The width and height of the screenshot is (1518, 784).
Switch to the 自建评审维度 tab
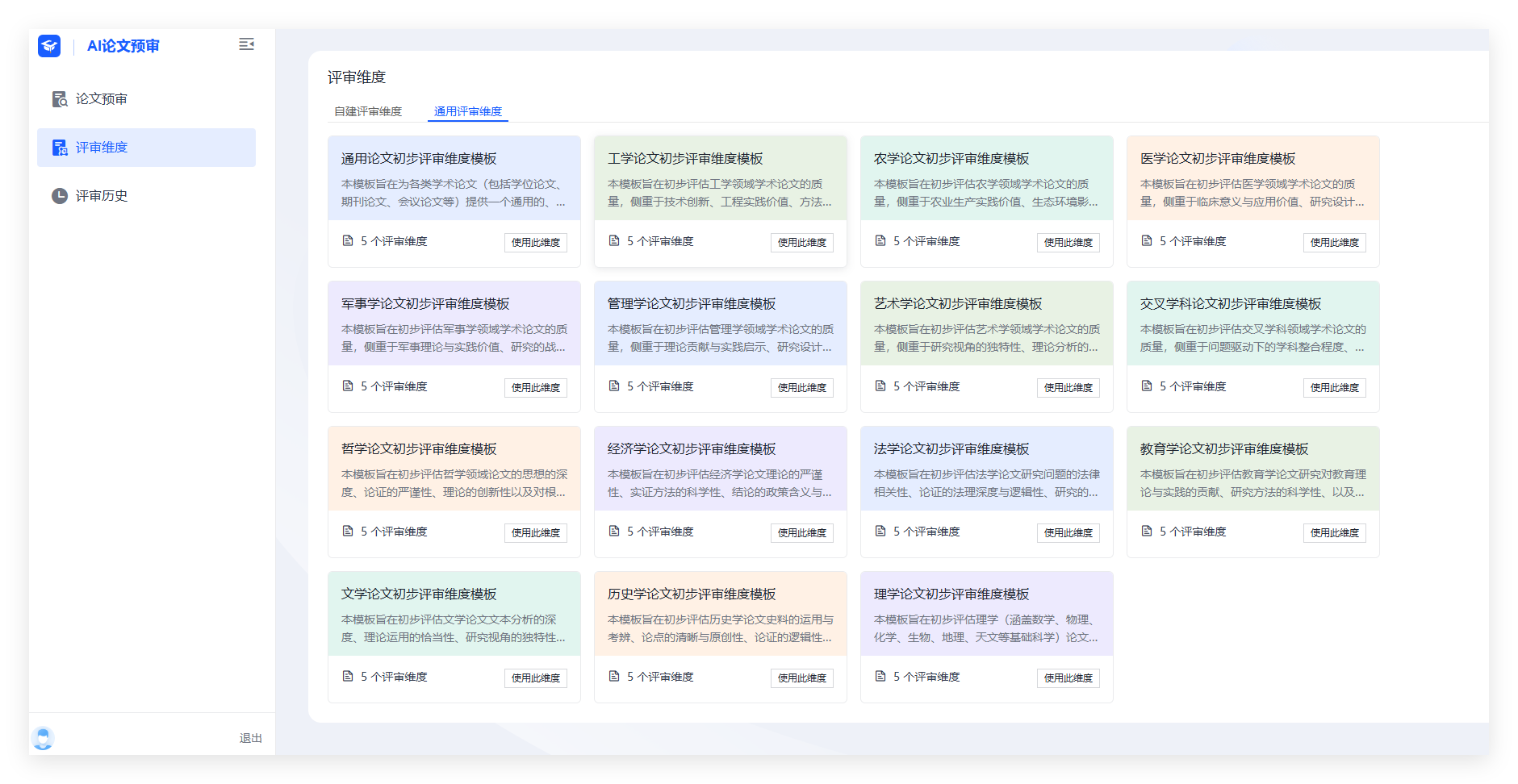point(368,111)
